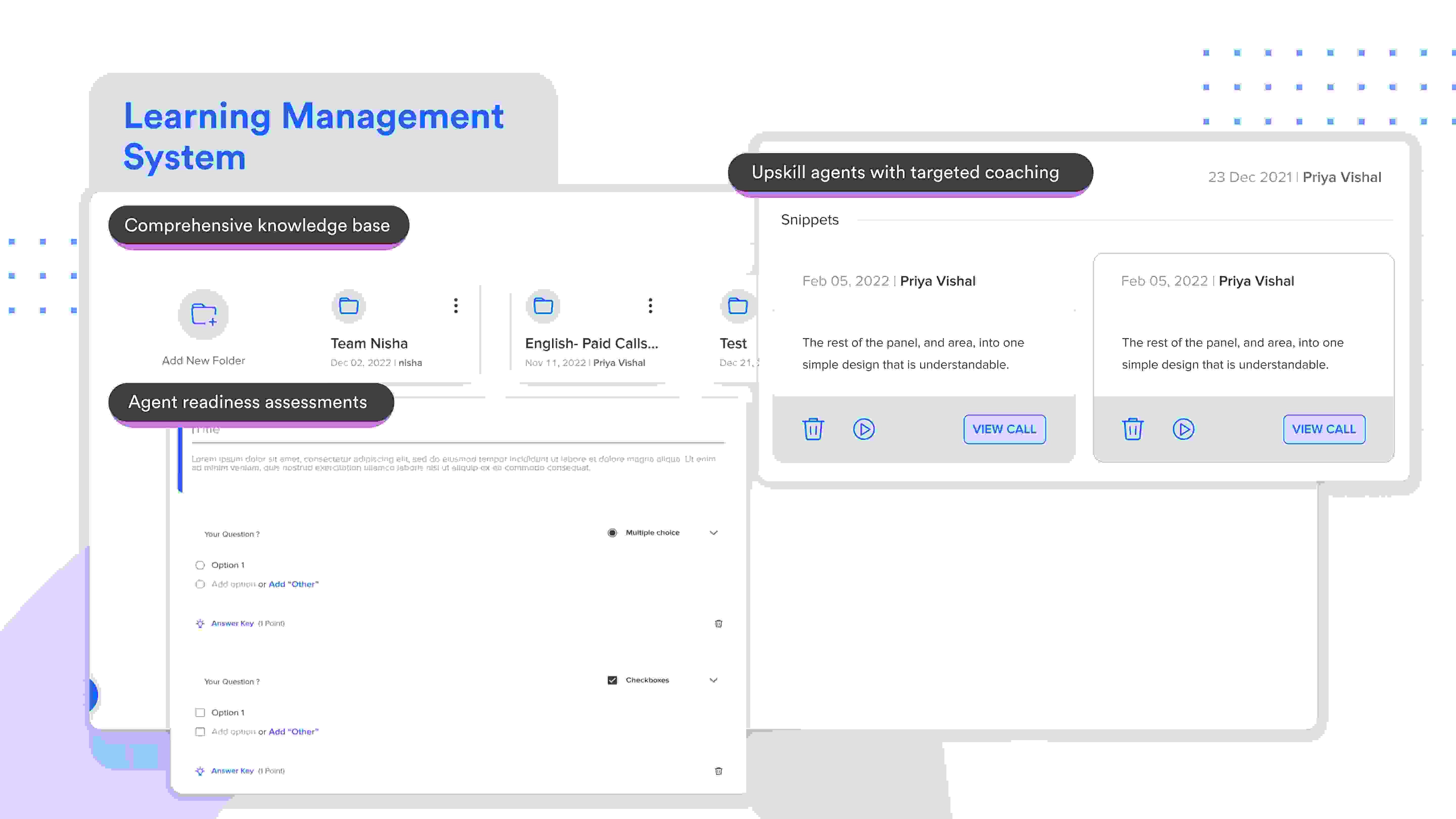Toggle the Checkboxes question type indicator
The width and height of the screenshot is (1456, 819).
tap(612, 680)
